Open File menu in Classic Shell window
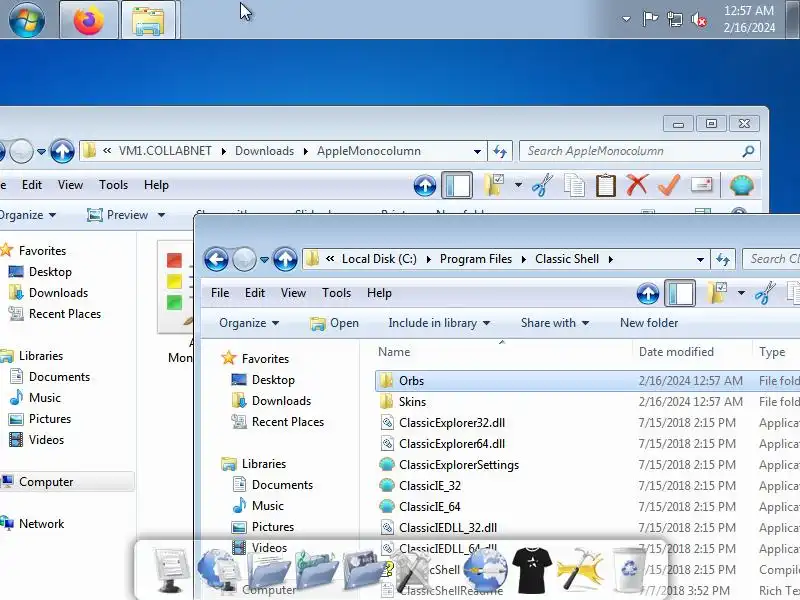This screenshot has height=600, width=800. click(x=220, y=293)
